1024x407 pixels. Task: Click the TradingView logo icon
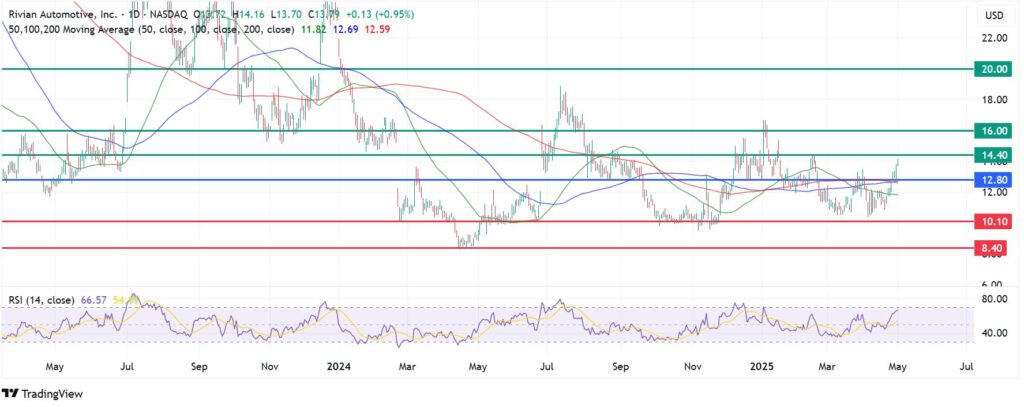tap(12, 394)
